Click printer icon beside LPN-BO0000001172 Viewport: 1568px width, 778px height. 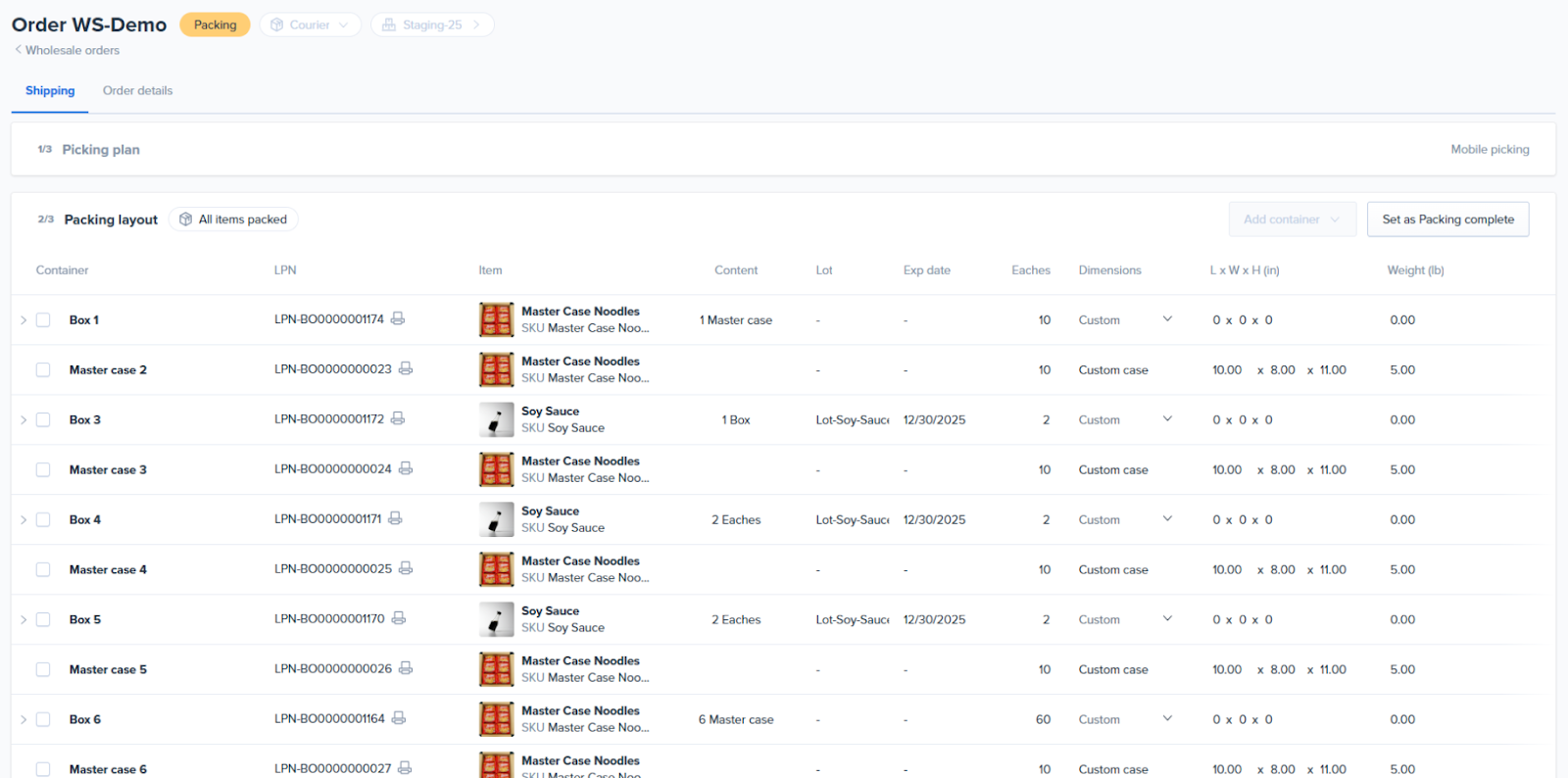pos(398,418)
